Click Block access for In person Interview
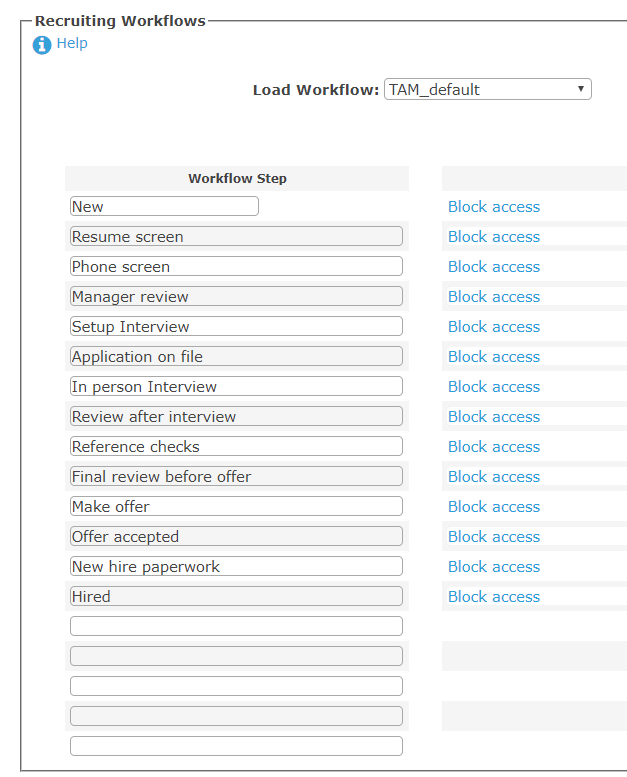The image size is (627, 777). tap(494, 387)
